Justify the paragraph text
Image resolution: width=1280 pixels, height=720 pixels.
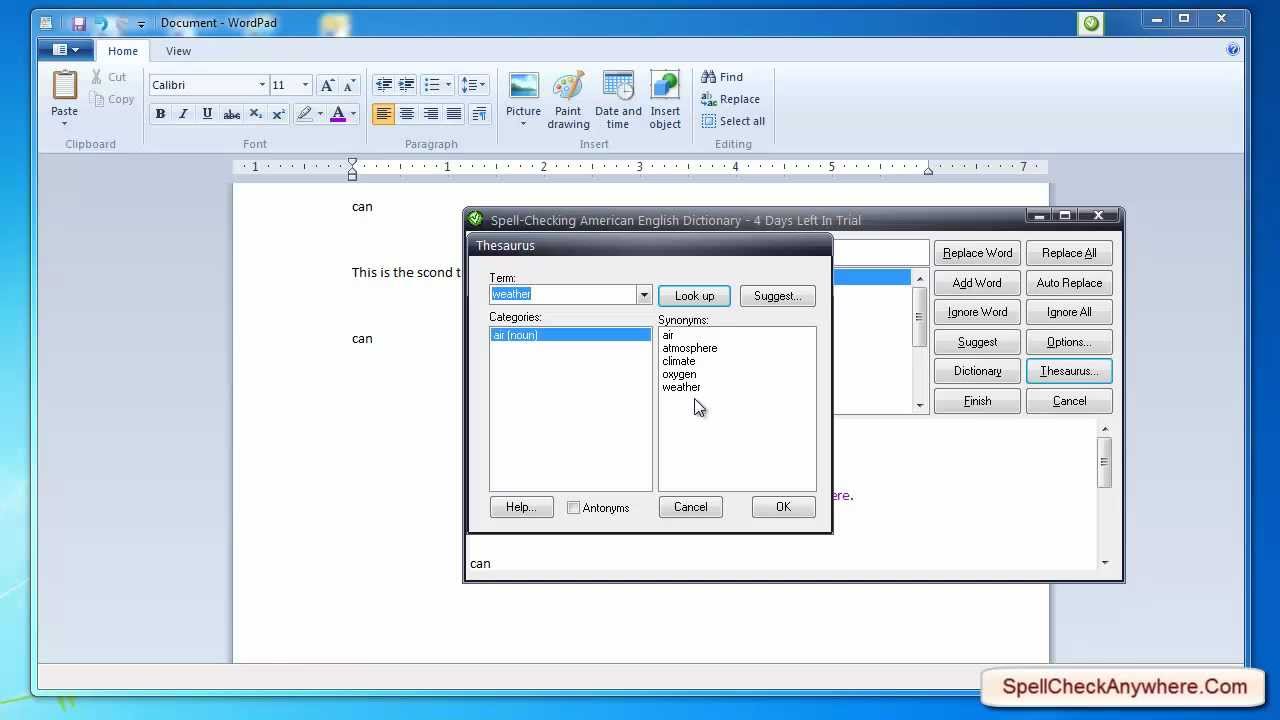454,114
